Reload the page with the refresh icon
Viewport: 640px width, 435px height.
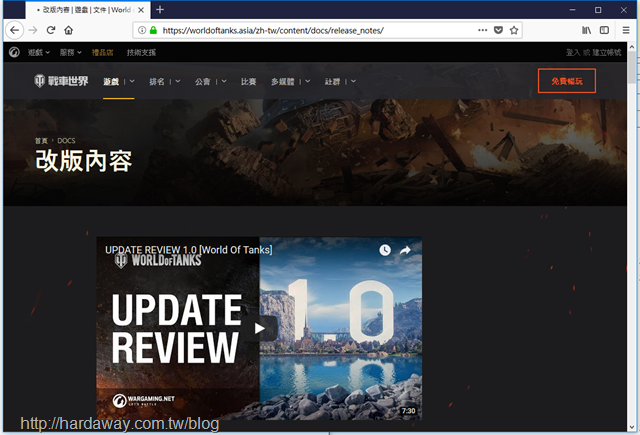(x=51, y=30)
